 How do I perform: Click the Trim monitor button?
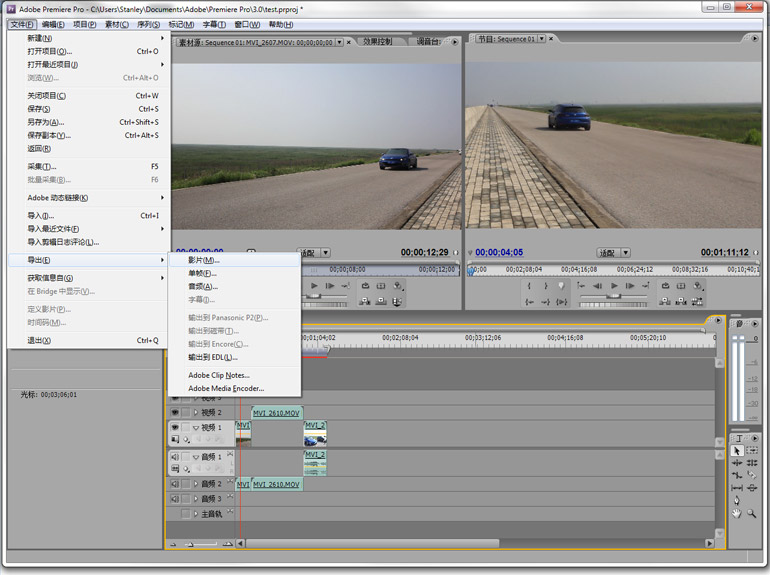pos(697,301)
